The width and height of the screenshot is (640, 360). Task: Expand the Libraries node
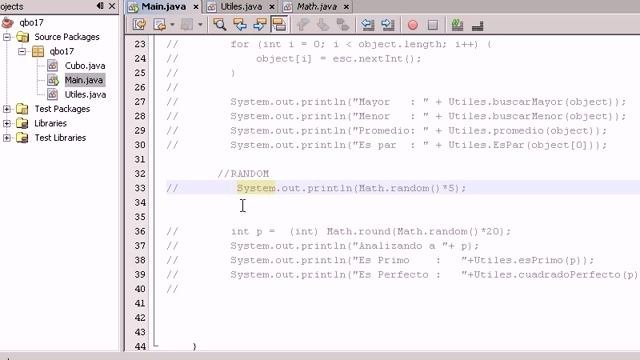coord(7,123)
